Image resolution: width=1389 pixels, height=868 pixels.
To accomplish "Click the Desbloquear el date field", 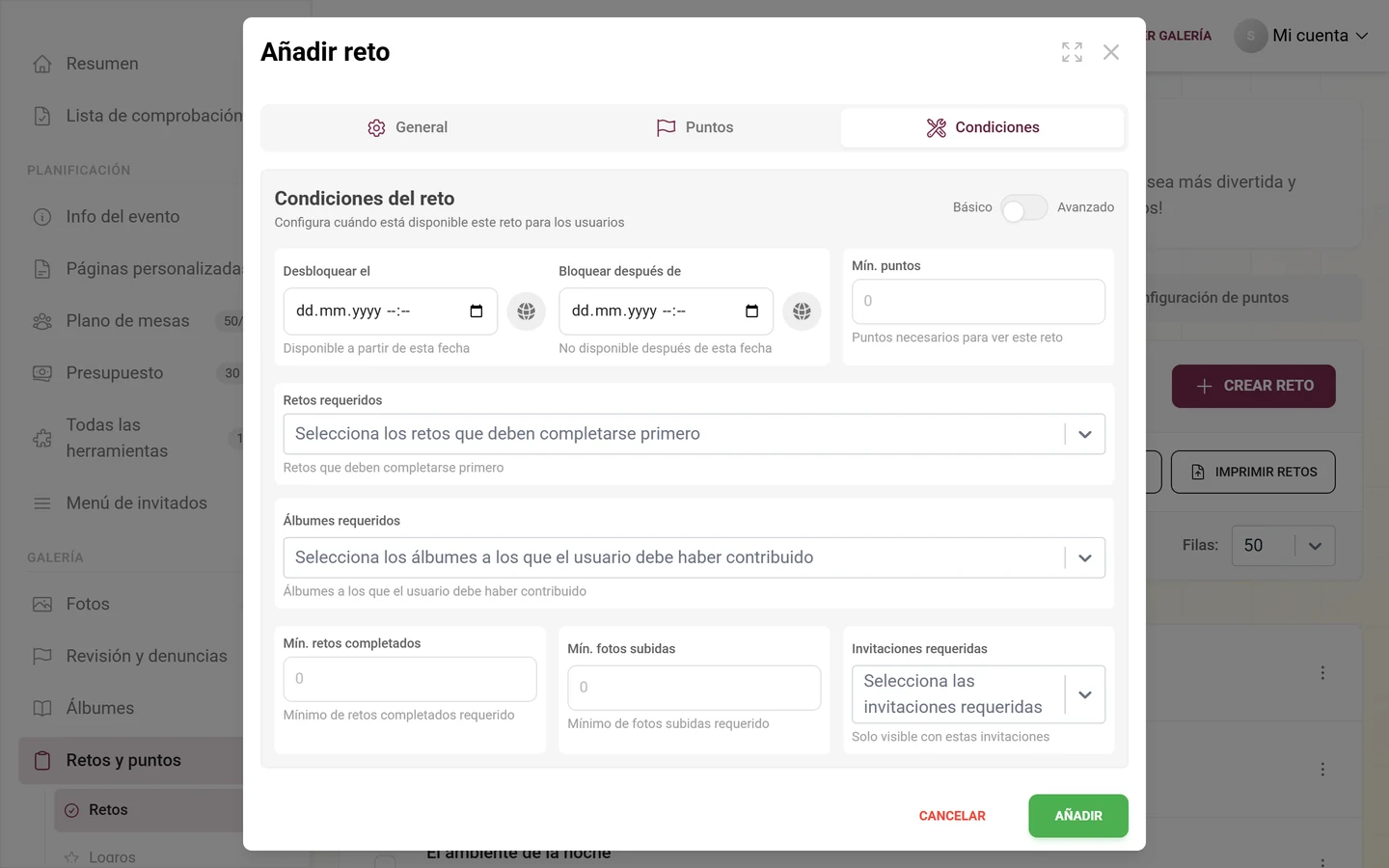I will (390, 312).
